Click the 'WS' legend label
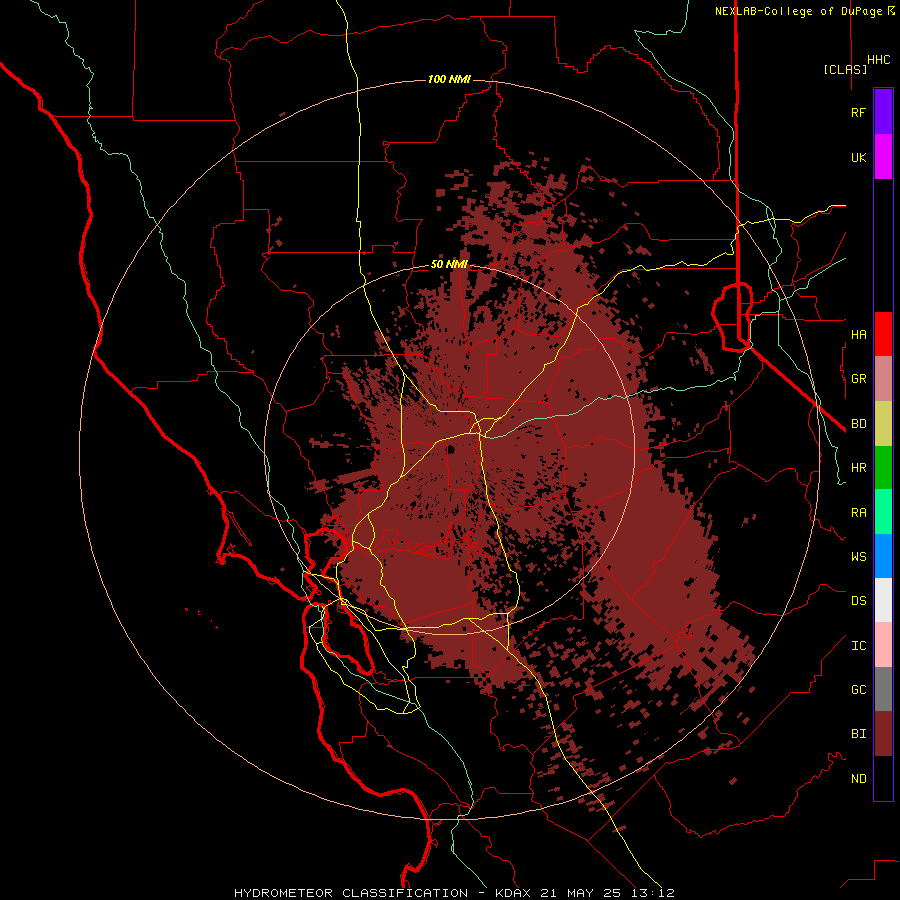 pyautogui.click(x=859, y=556)
